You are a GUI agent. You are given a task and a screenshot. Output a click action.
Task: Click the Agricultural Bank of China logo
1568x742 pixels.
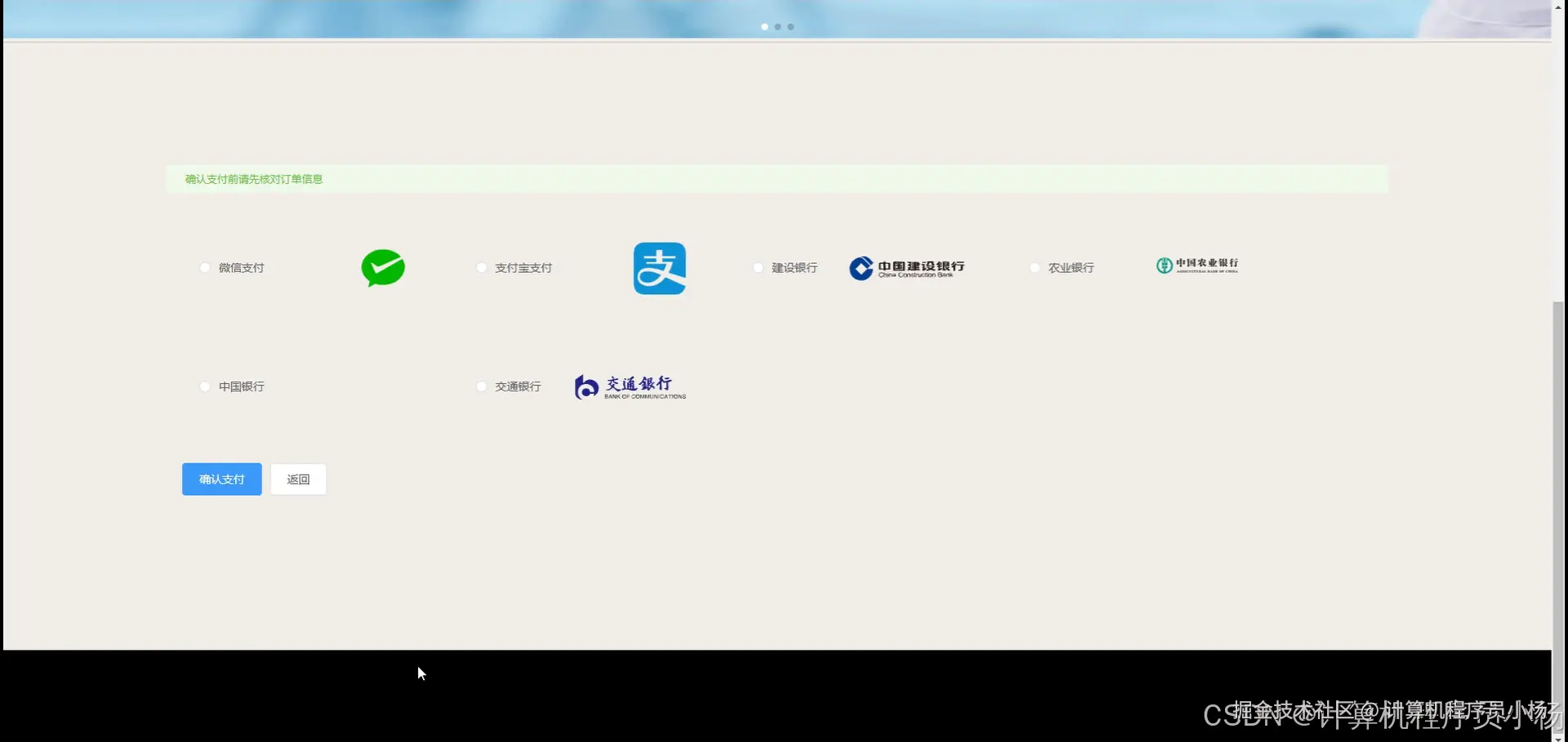[x=1196, y=266]
